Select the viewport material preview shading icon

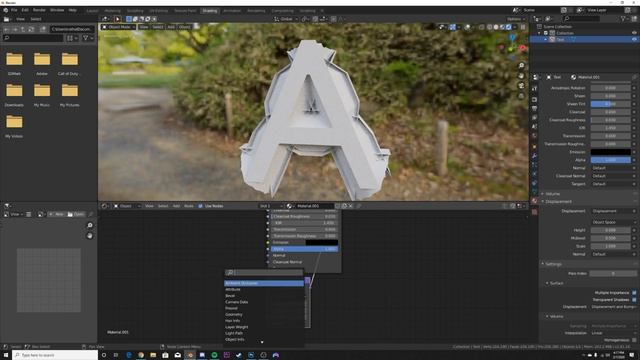click(502, 27)
